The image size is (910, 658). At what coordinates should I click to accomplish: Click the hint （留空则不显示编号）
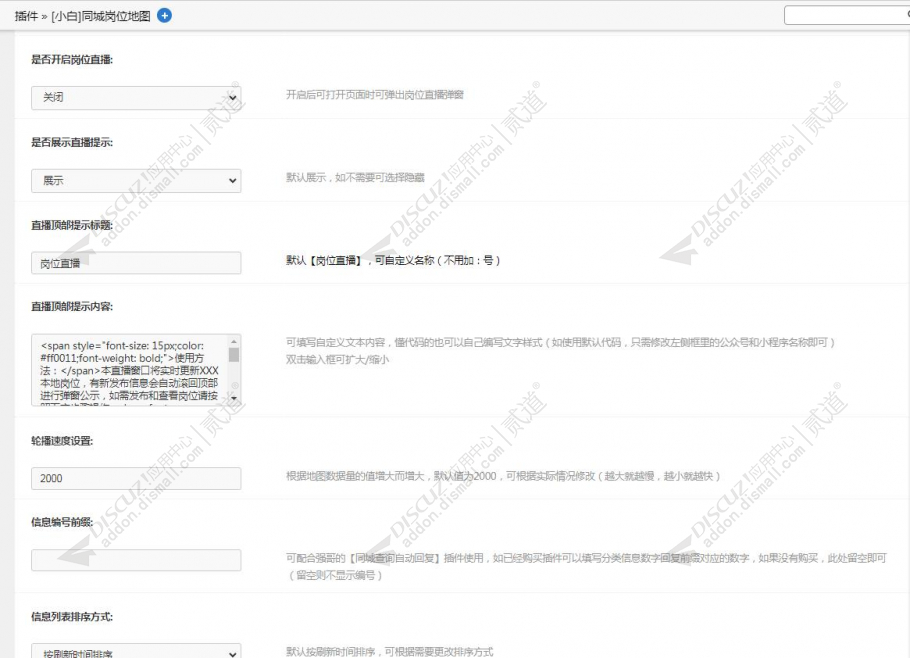pos(335,575)
